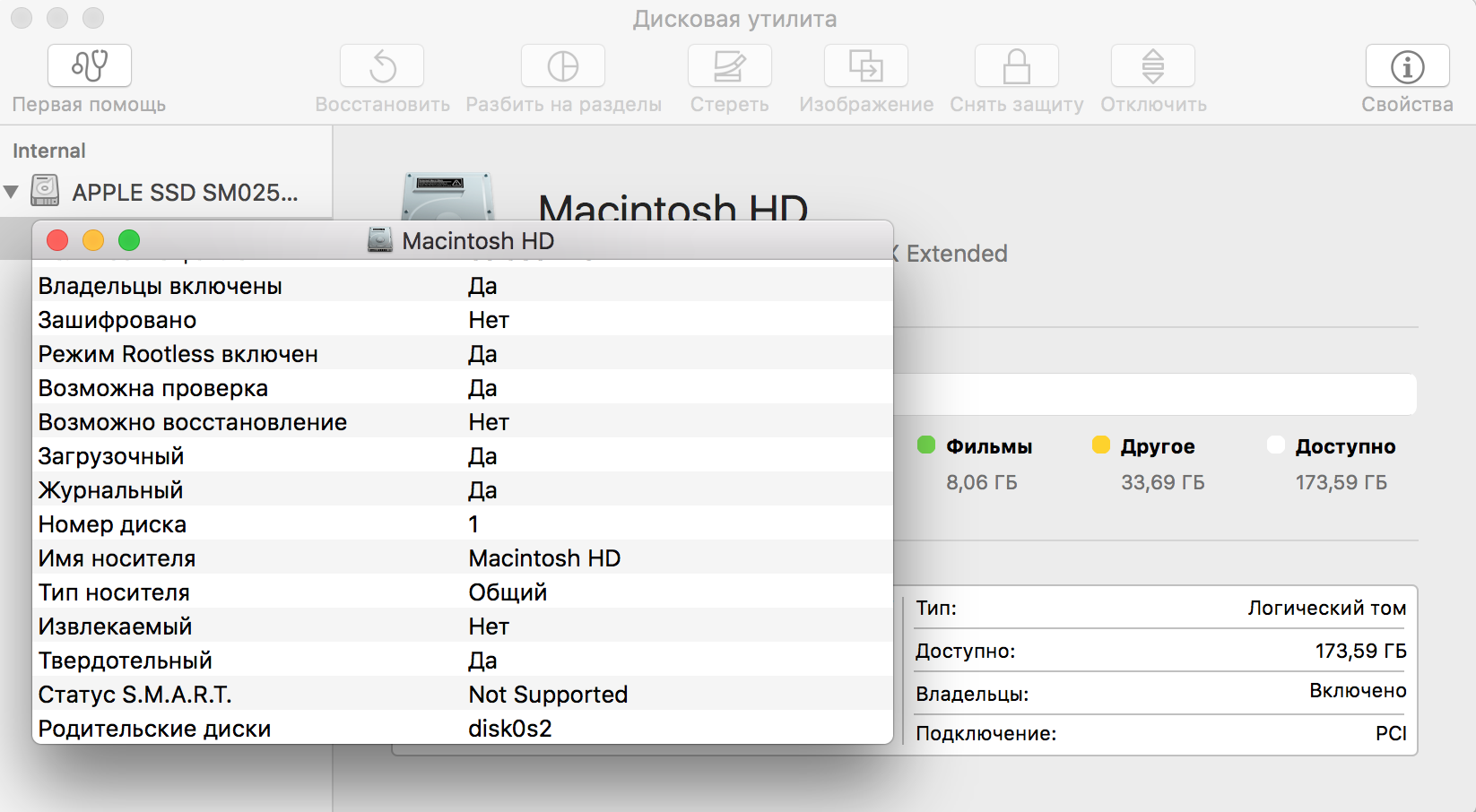
Task: Close the Macintosh HD info window
Action: (57, 240)
